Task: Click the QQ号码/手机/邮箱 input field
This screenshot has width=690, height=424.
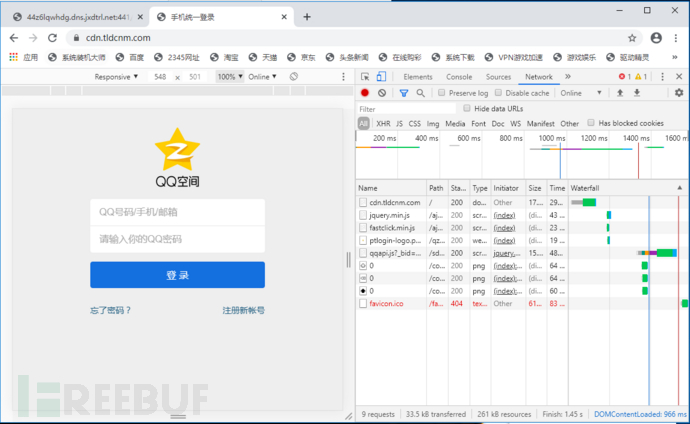Action: click(x=177, y=212)
